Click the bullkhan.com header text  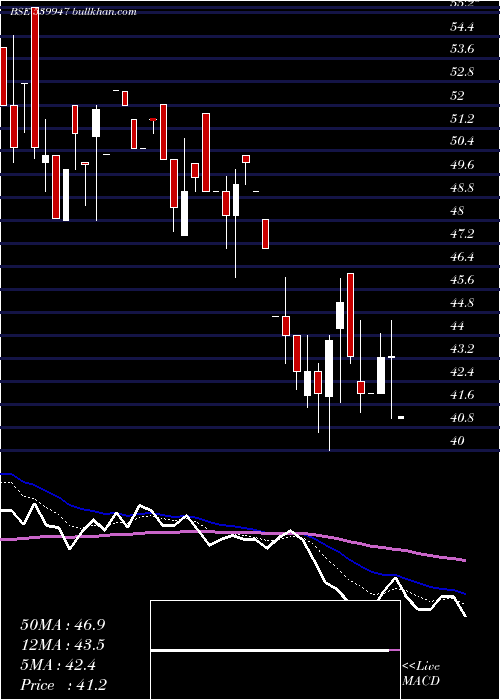[104, 12]
